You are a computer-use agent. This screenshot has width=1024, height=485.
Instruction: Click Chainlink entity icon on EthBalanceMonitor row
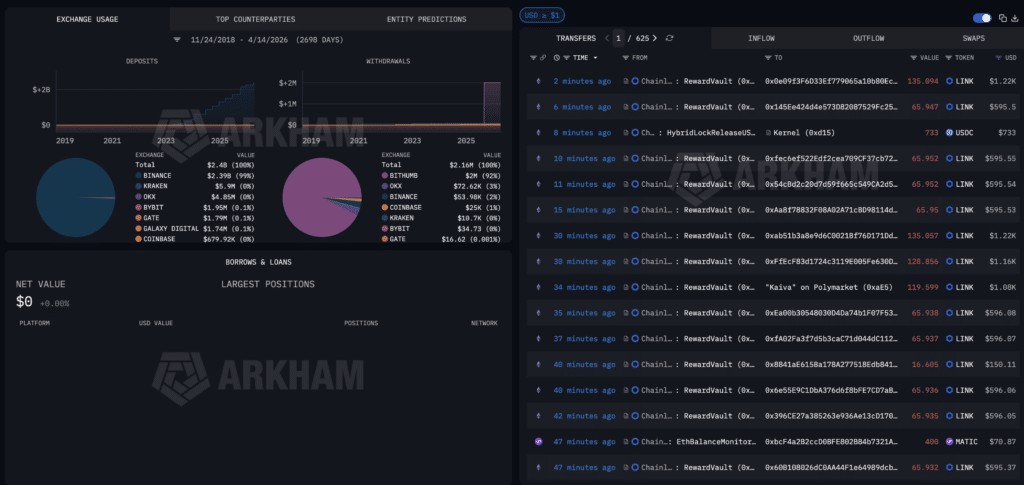click(x=635, y=442)
